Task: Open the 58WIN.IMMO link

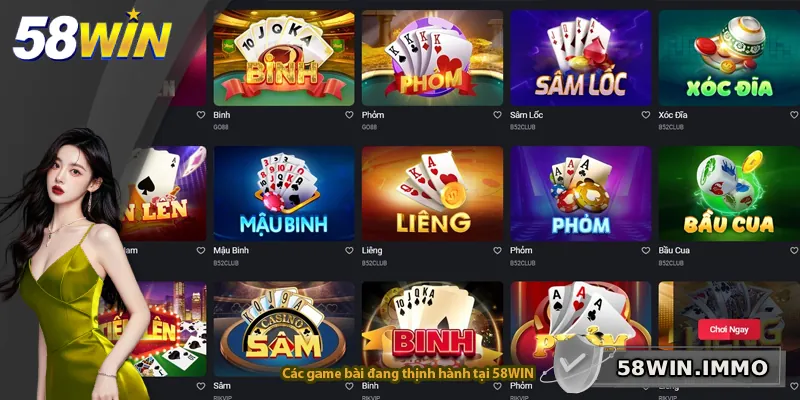Action: (x=692, y=368)
